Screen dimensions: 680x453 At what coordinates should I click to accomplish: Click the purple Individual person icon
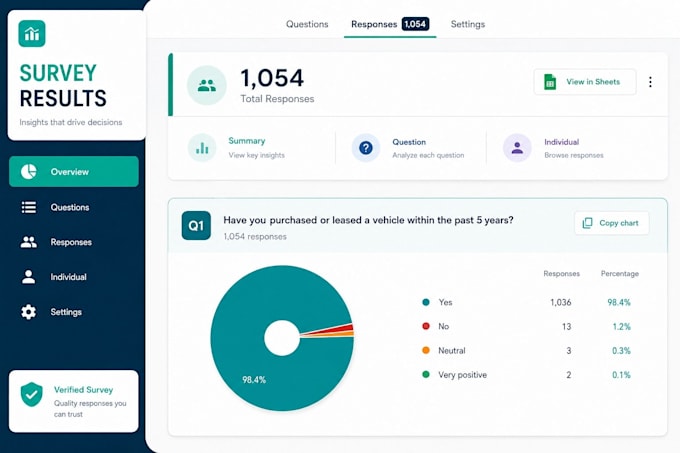(x=517, y=148)
